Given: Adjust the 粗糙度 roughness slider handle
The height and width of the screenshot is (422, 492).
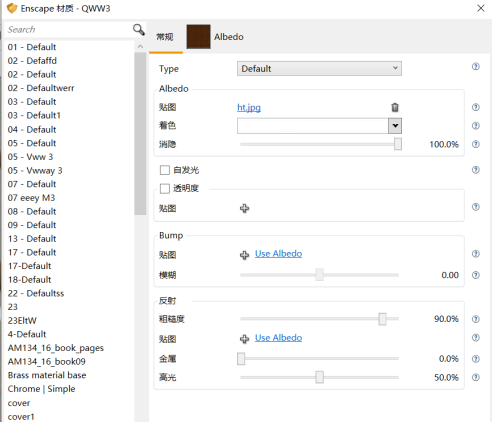Looking at the screenshot, I should (x=382, y=319).
